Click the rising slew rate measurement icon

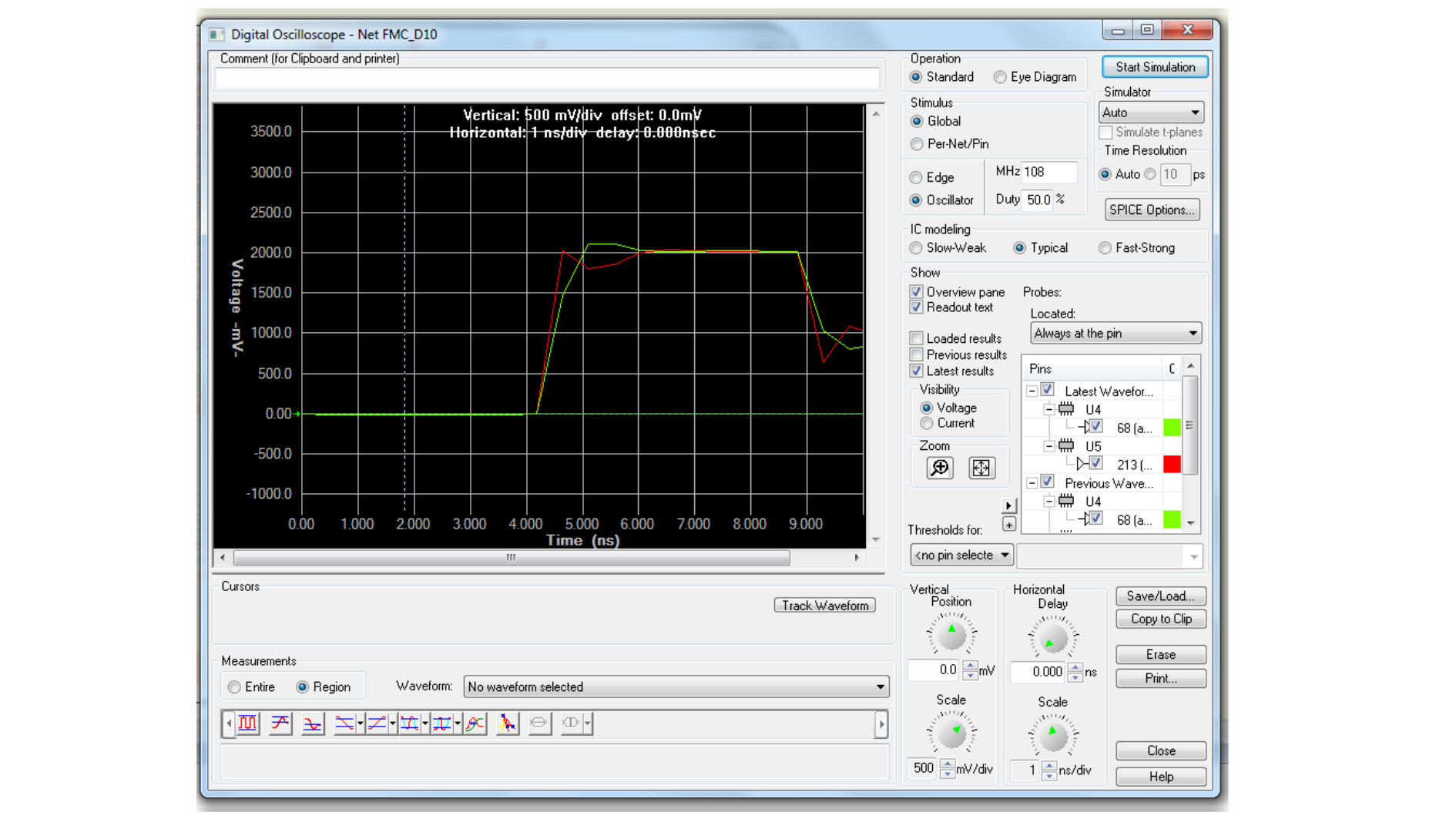click(377, 723)
